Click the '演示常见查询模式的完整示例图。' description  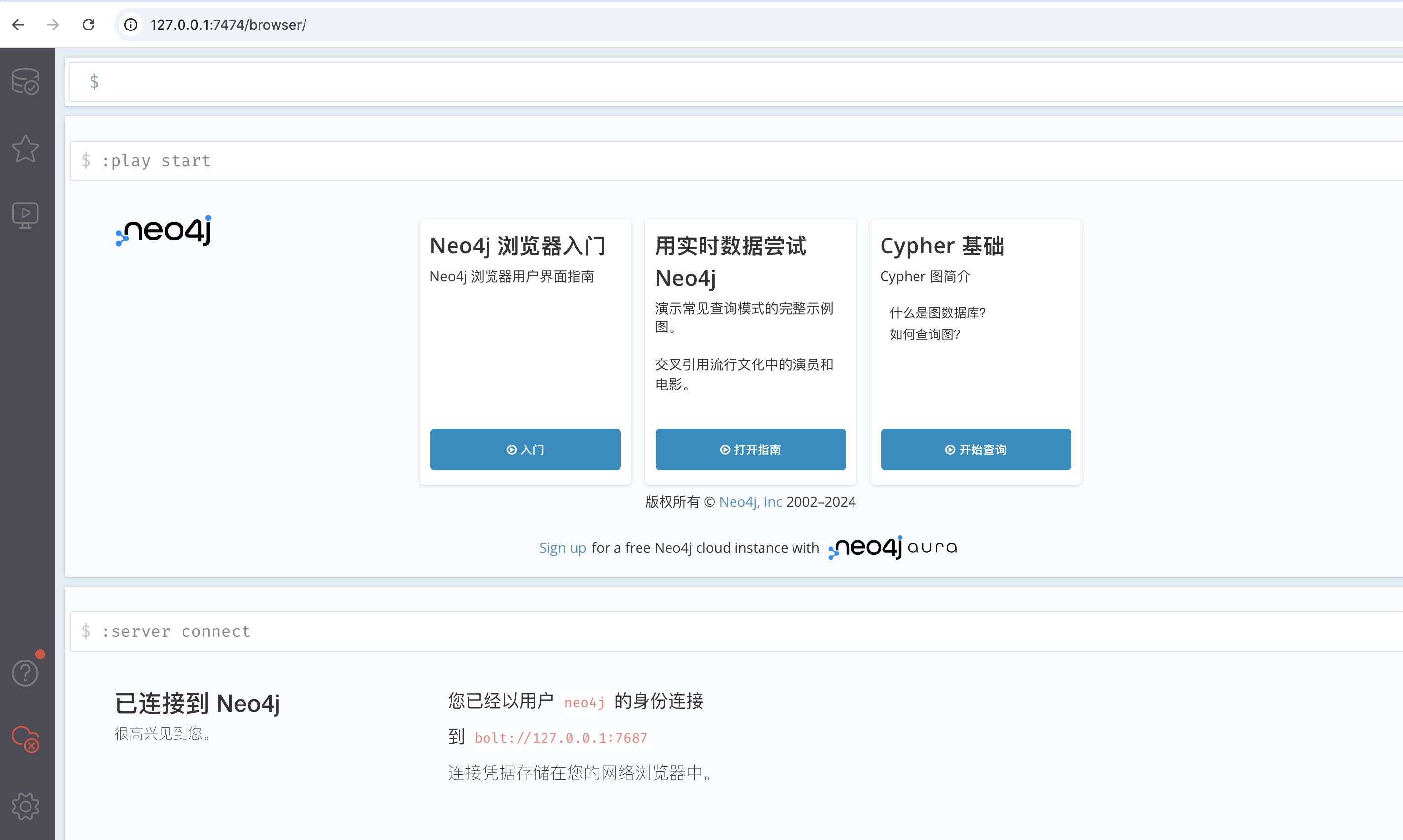(x=744, y=318)
